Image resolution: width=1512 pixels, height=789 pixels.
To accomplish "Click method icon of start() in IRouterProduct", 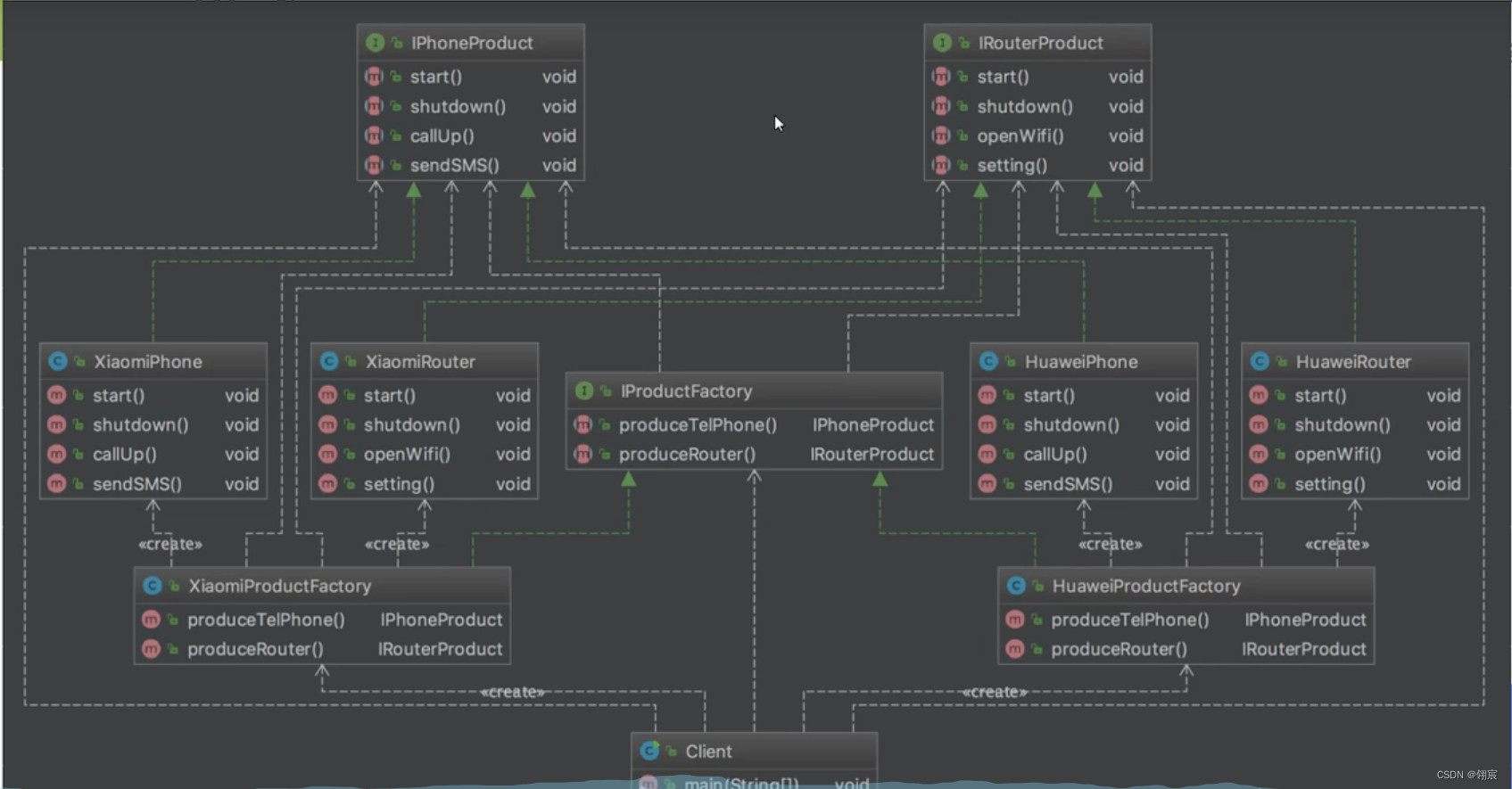I will (x=941, y=77).
